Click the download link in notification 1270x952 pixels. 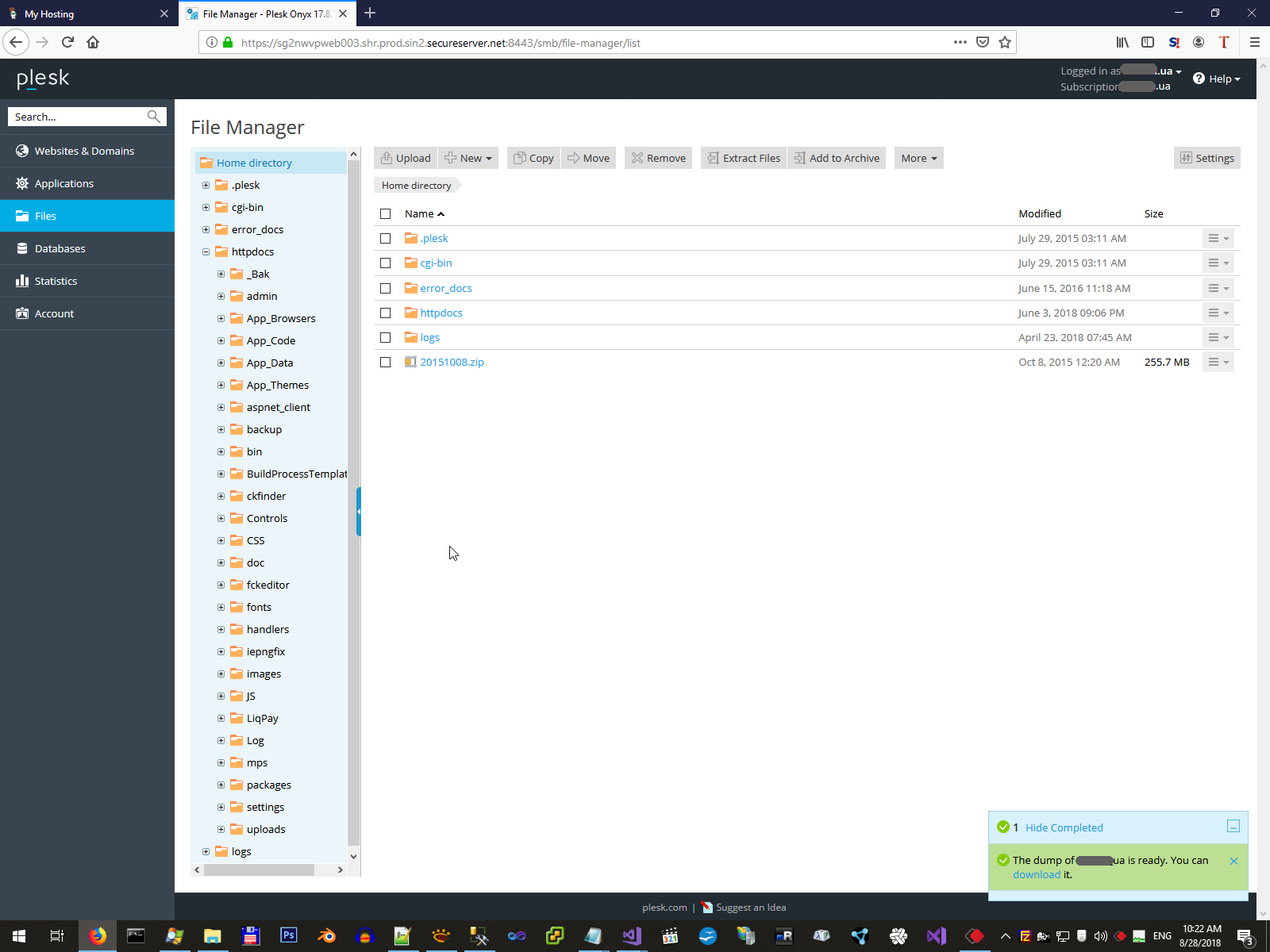tap(1037, 874)
